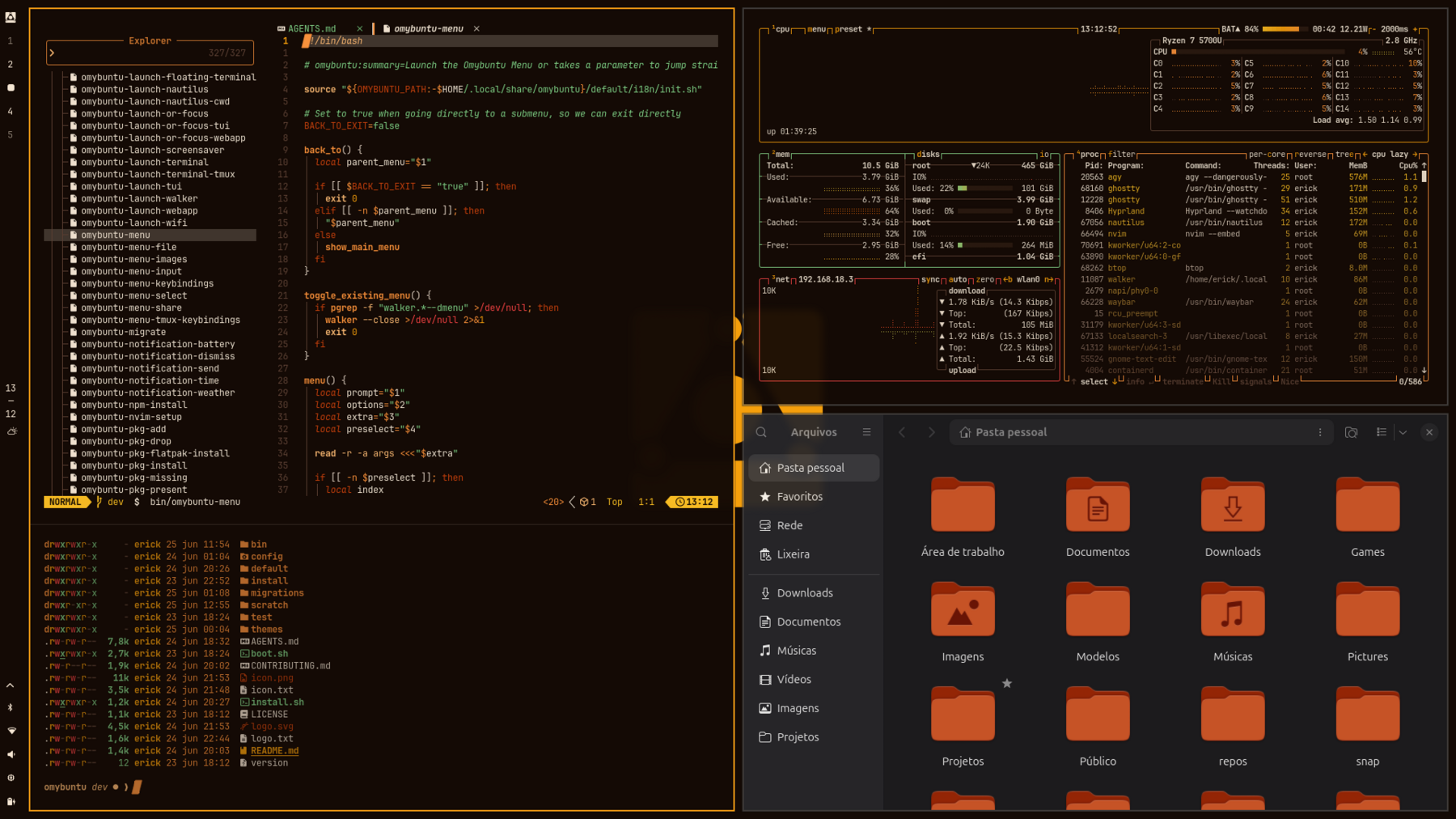1456x819 pixels.
Task: Switch to list view in Arquivos
Action: point(1381,432)
